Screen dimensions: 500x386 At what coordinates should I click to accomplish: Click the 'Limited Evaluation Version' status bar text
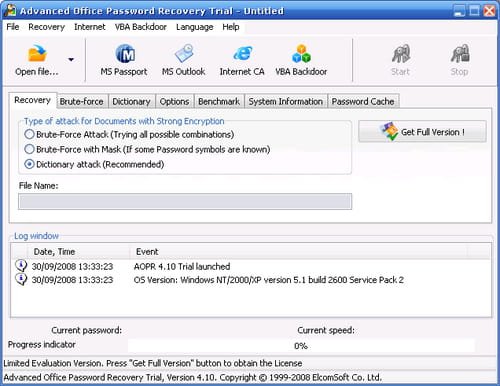[153, 363]
